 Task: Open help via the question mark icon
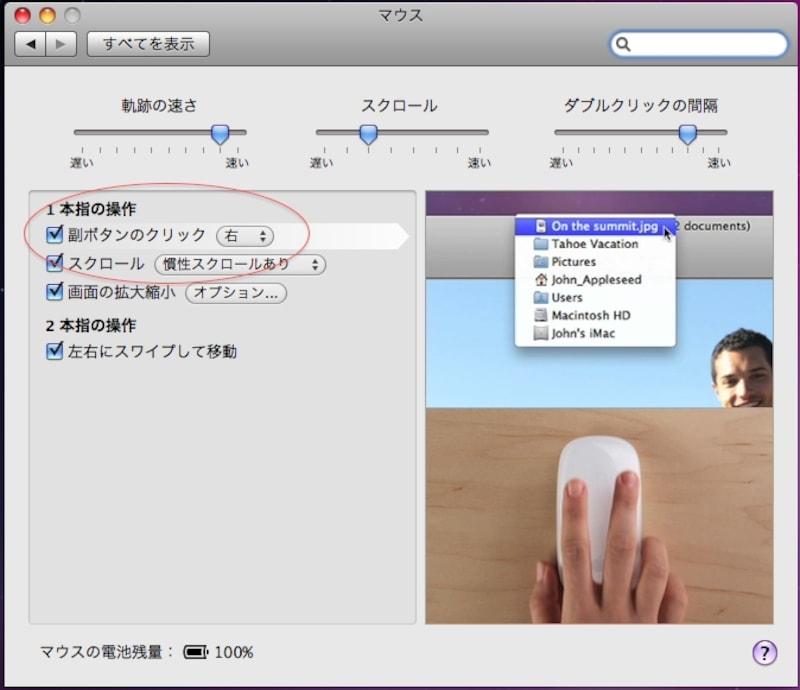pyautogui.click(x=764, y=652)
